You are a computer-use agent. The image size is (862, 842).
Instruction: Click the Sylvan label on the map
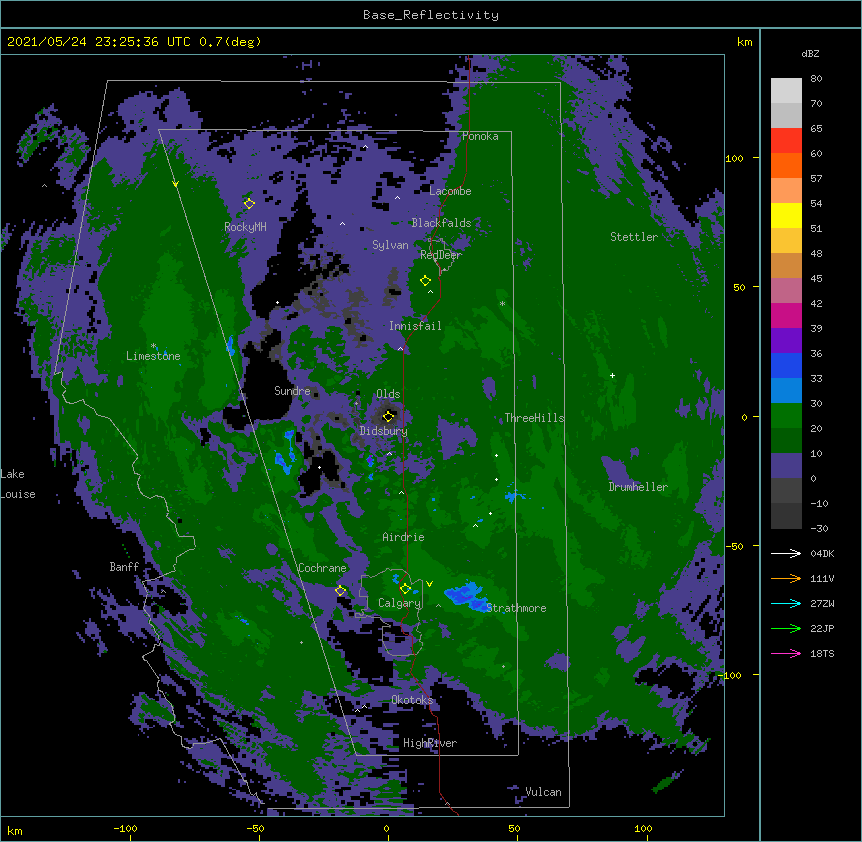point(390,245)
